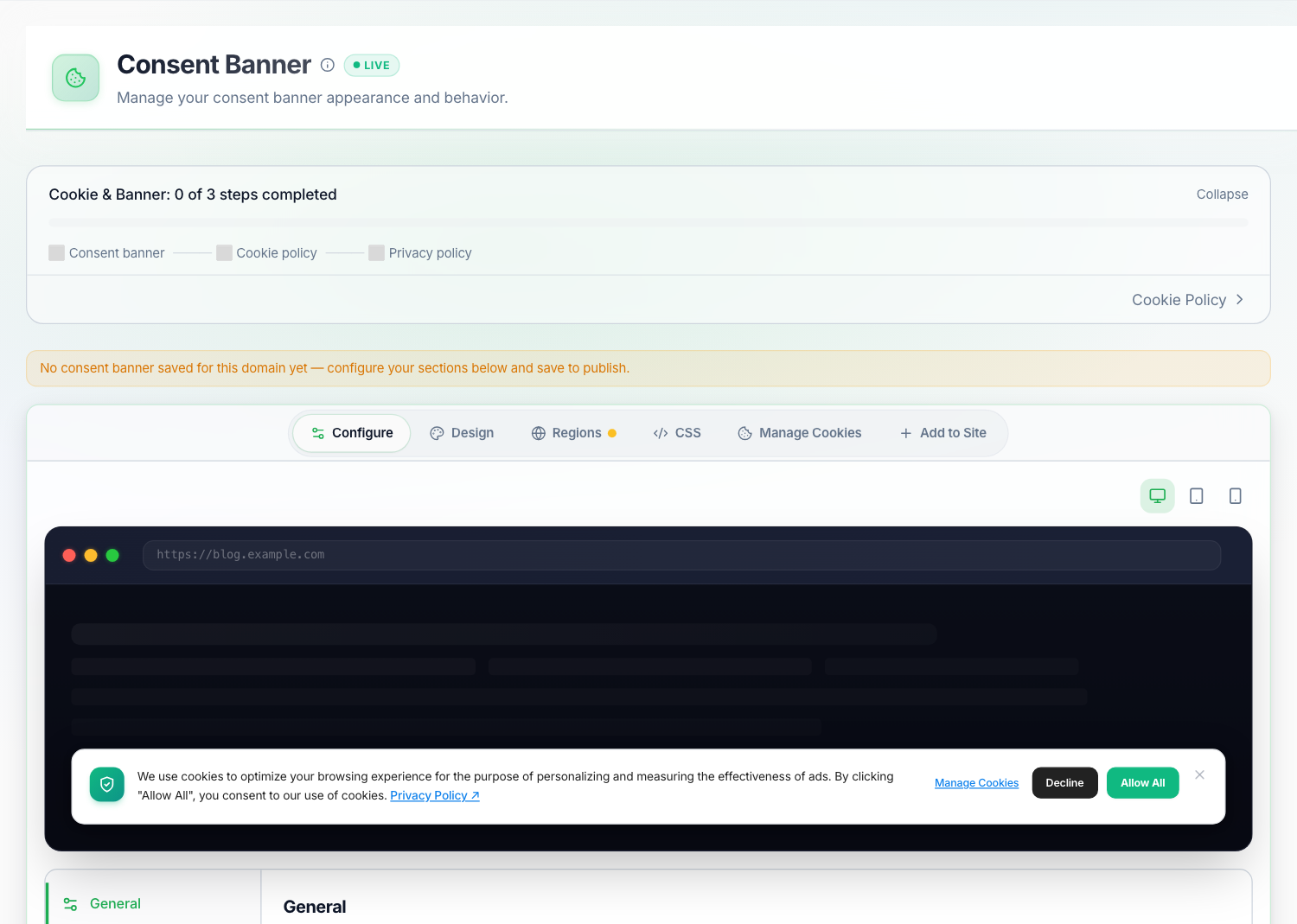Click the red dot in preview browser

(69, 555)
